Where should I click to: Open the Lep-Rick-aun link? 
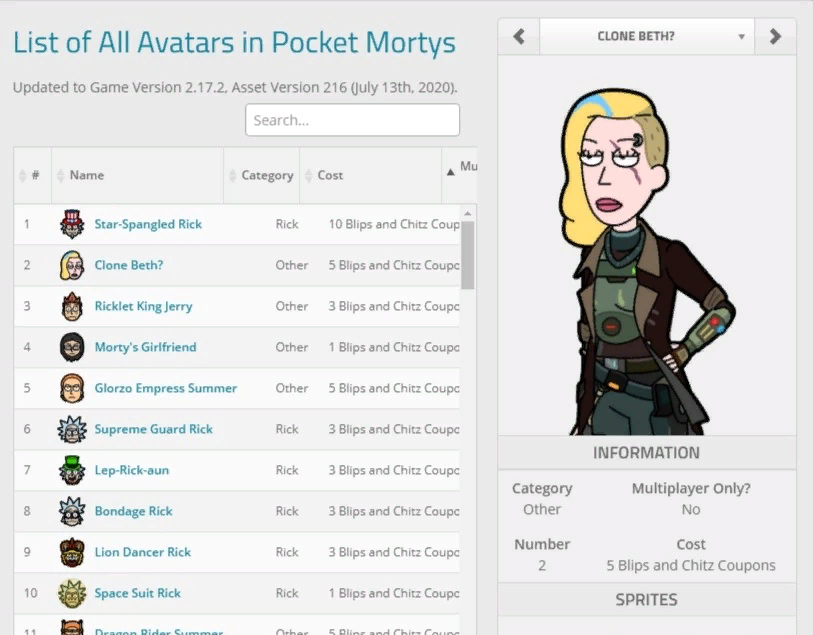[132, 470]
